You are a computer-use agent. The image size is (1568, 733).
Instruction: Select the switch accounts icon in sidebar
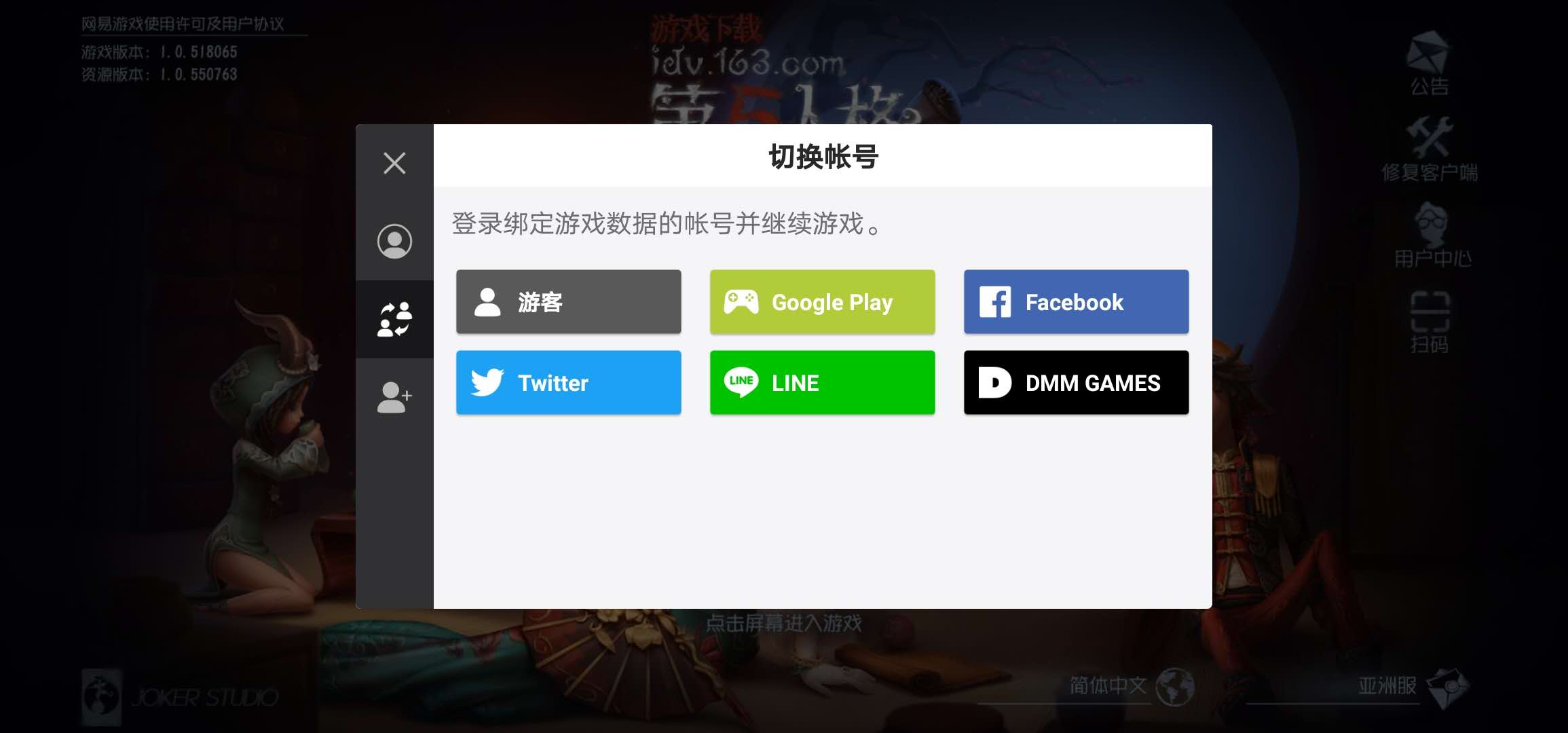[394, 317]
